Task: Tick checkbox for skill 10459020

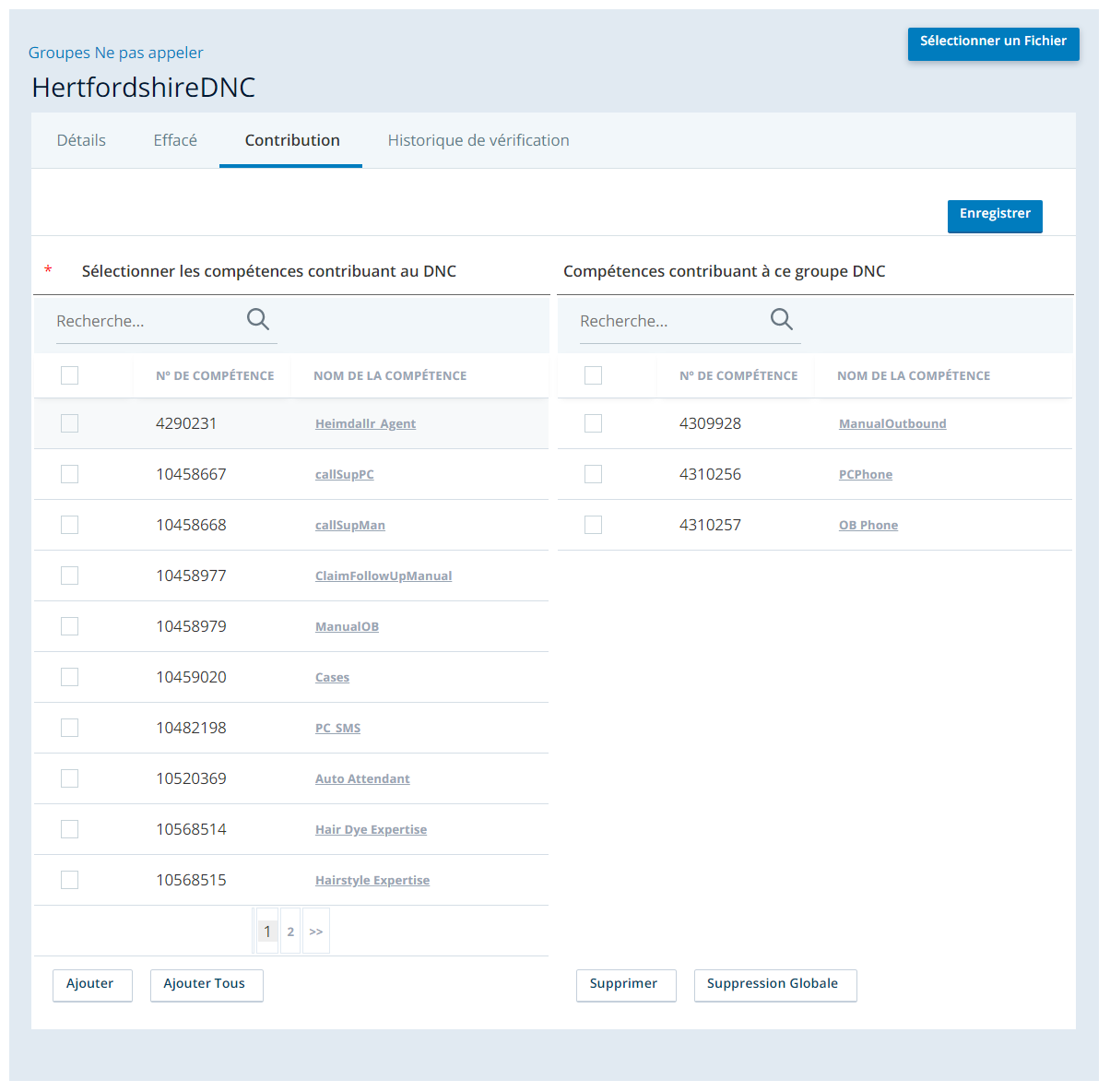Action: tap(69, 677)
